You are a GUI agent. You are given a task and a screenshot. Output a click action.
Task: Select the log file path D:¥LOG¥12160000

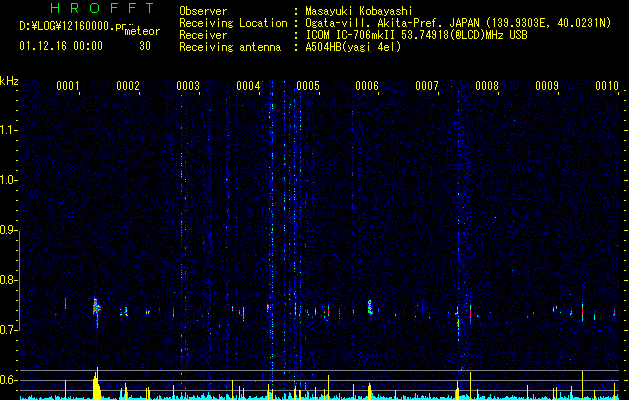pos(67,26)
